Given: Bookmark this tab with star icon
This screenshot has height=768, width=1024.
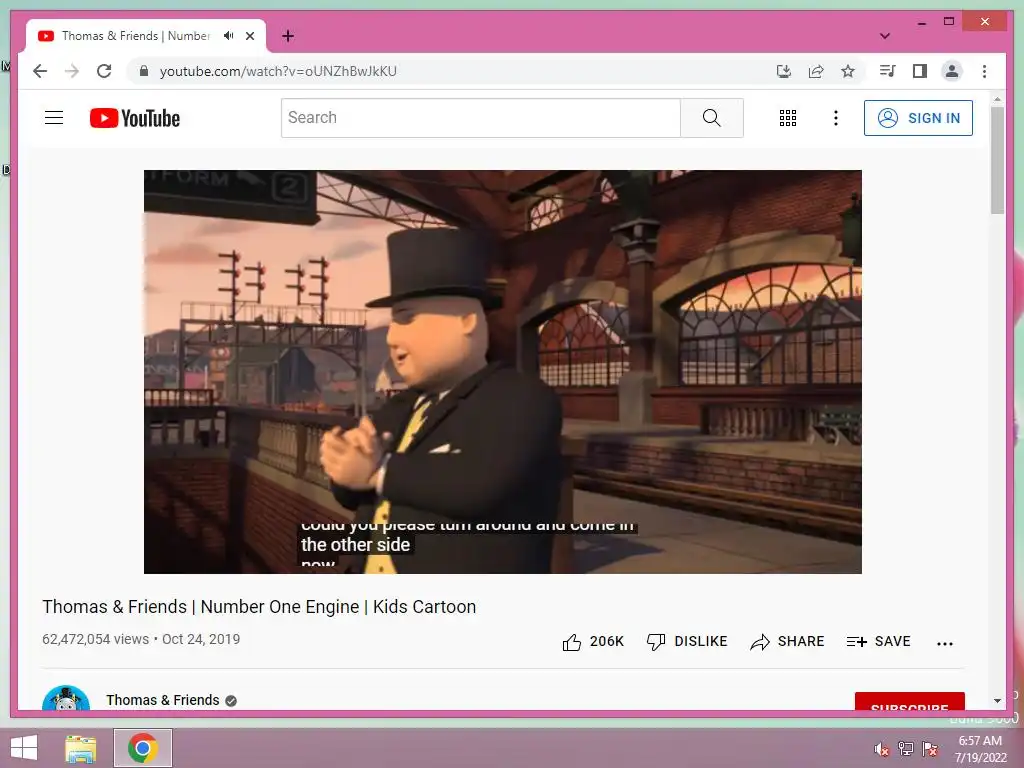Looking at the screenshot, I should tap(848, 71).
